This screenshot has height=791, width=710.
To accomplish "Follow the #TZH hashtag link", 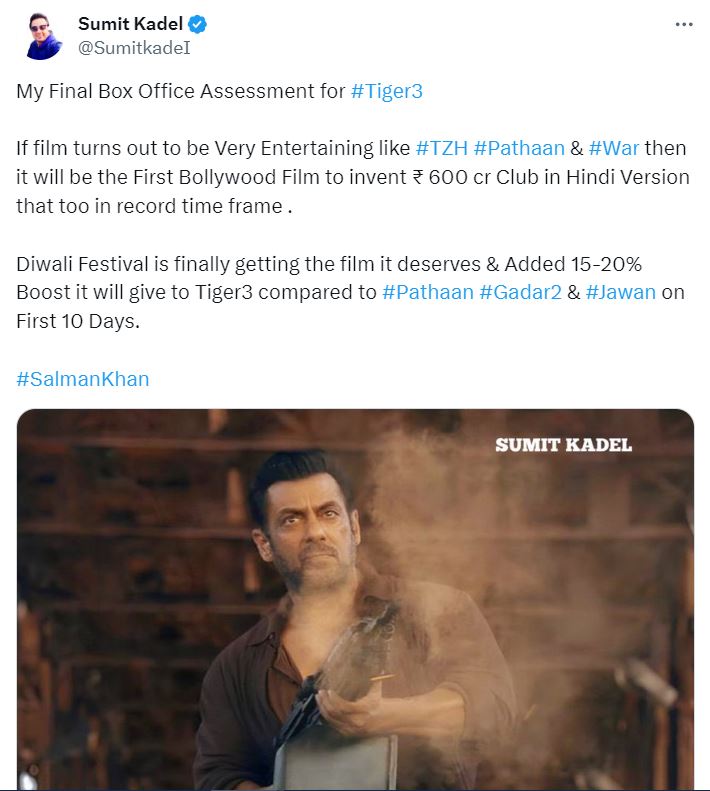I will click(x=440, y=149).
